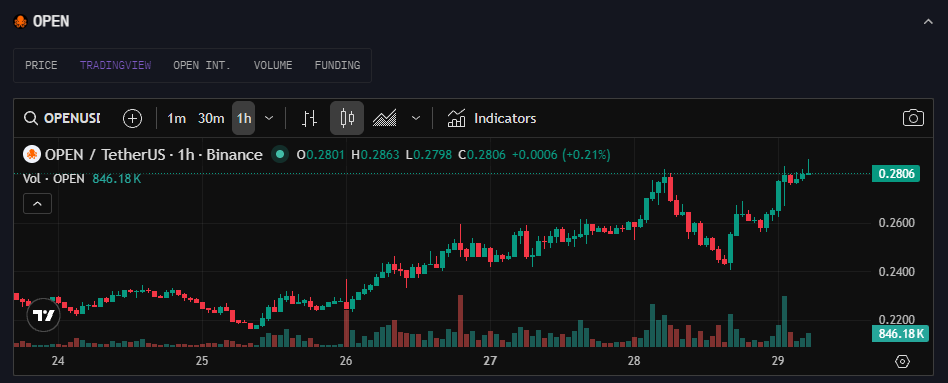
Task: Open the OPEN INT. tab
Action: click(x=202, y=65)
